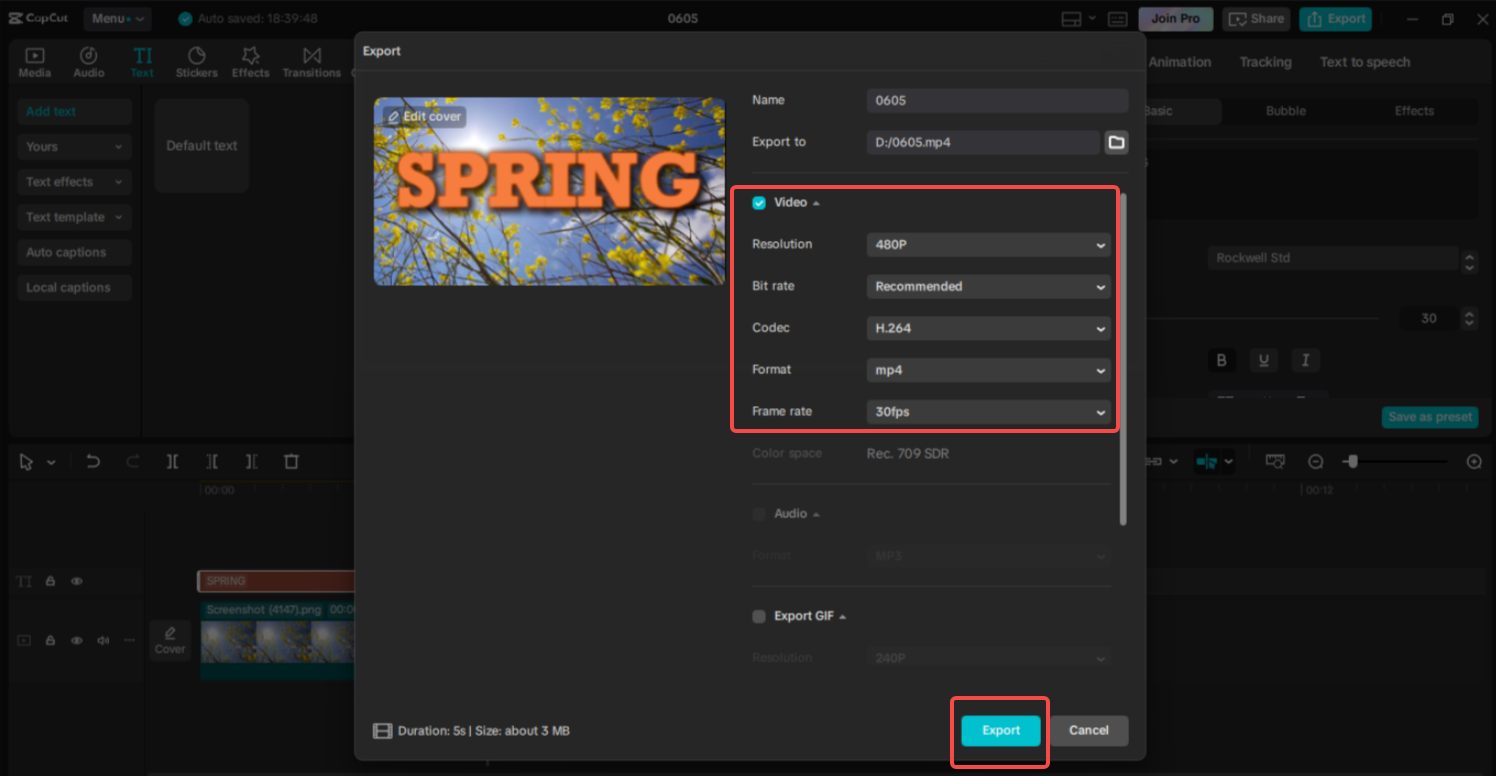Click the timeline zoom out icon
The width and height of the screenshot is (1496, 776).
[1316, 461]
